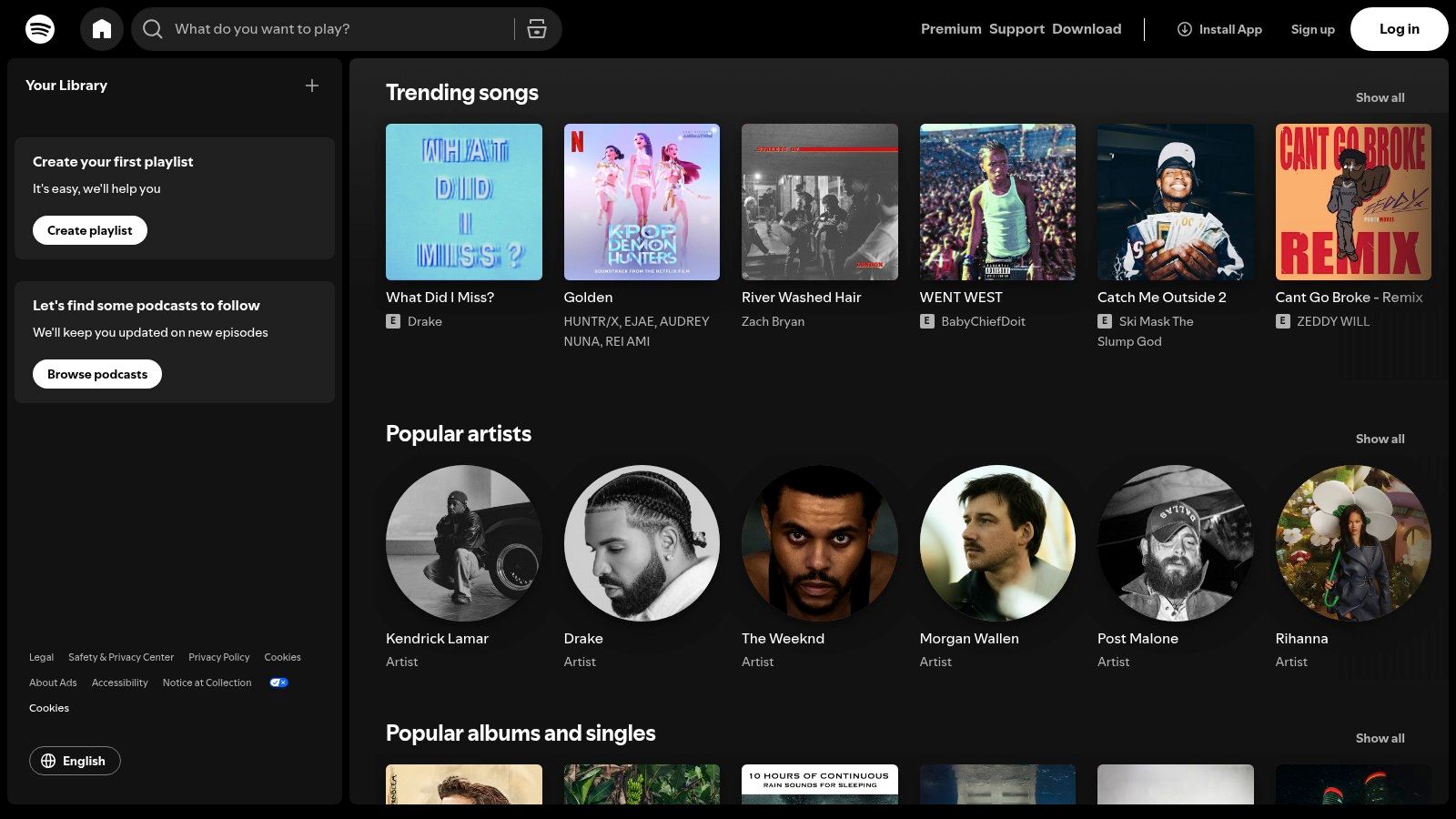Click Zach Bryan artist name

(773, 321)
